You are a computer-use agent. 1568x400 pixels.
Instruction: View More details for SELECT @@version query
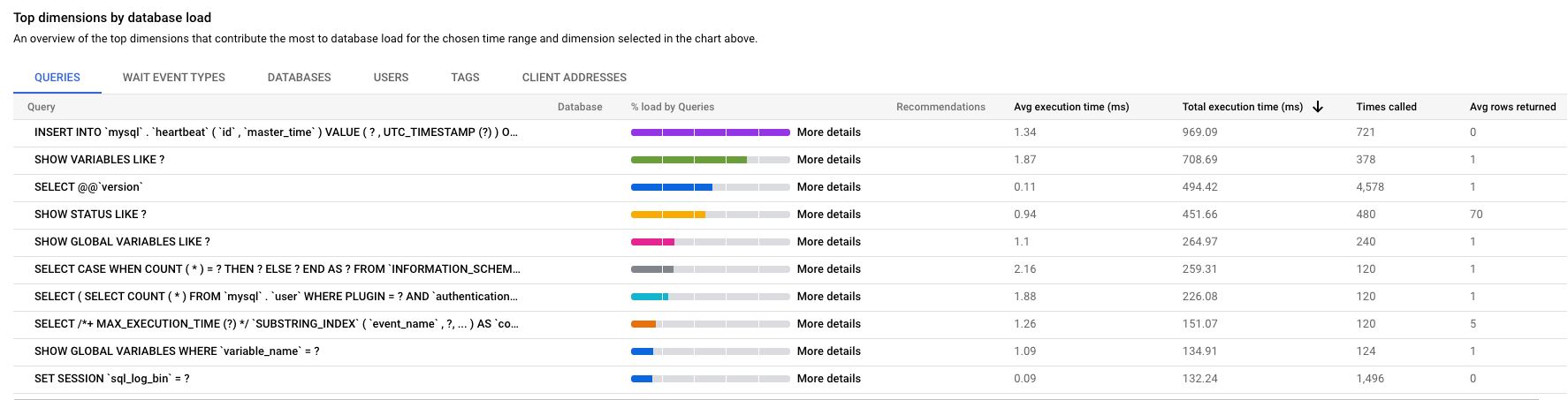pyautogui.click(x=828, y=187)
